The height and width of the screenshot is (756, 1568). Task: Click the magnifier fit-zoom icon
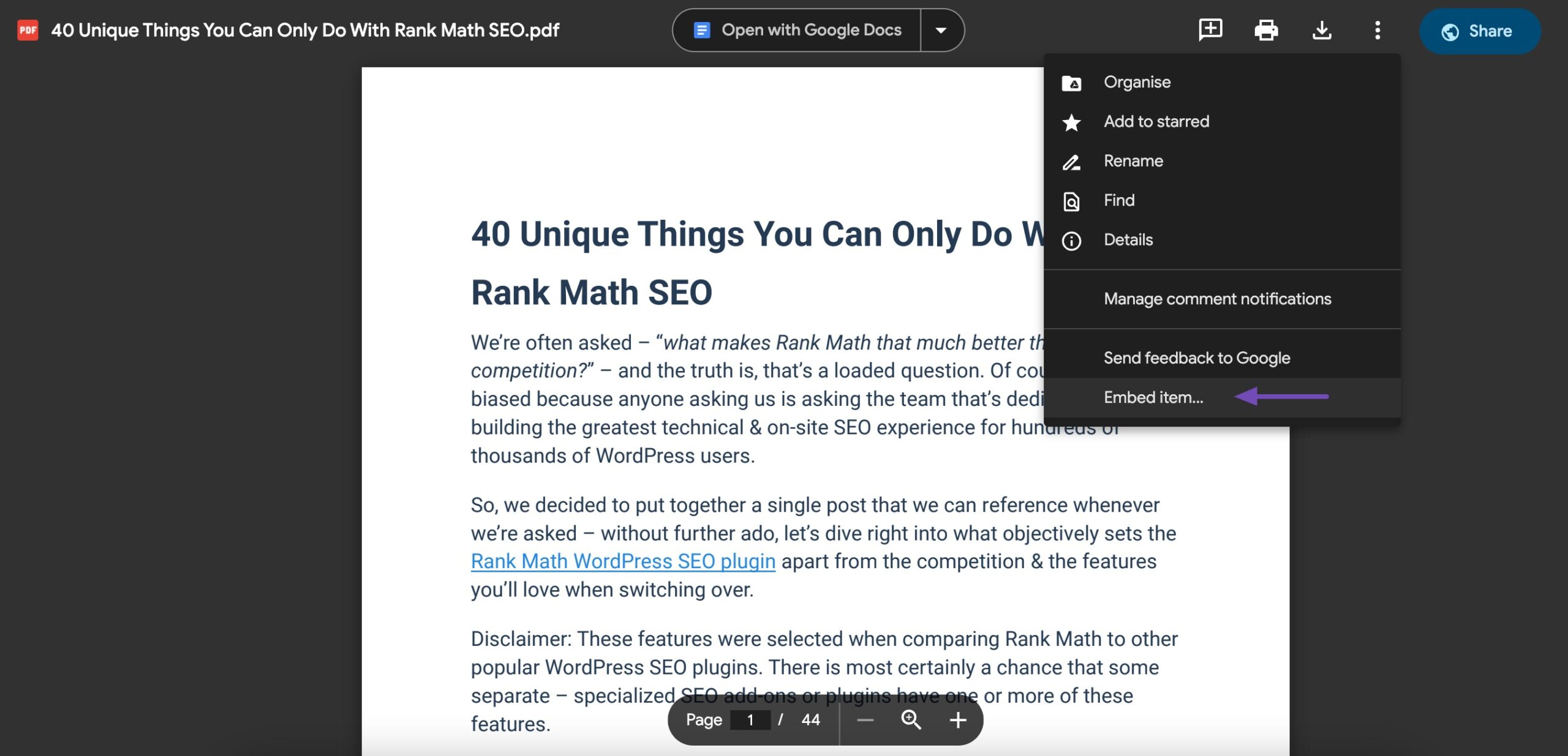point(911,720)
